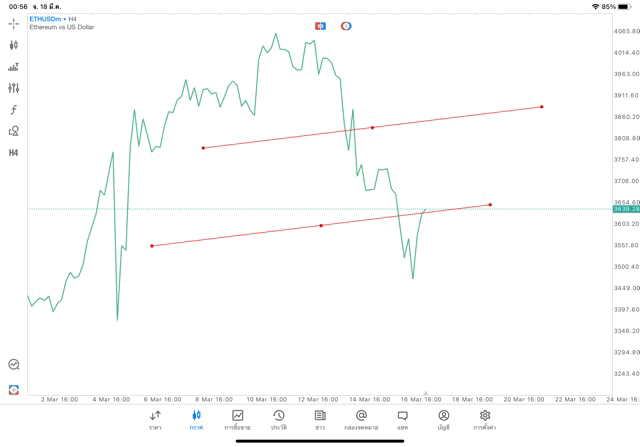
Task: Switch to the การซื้อขาย (Trade) tab
Action: (x=238, y=419)
